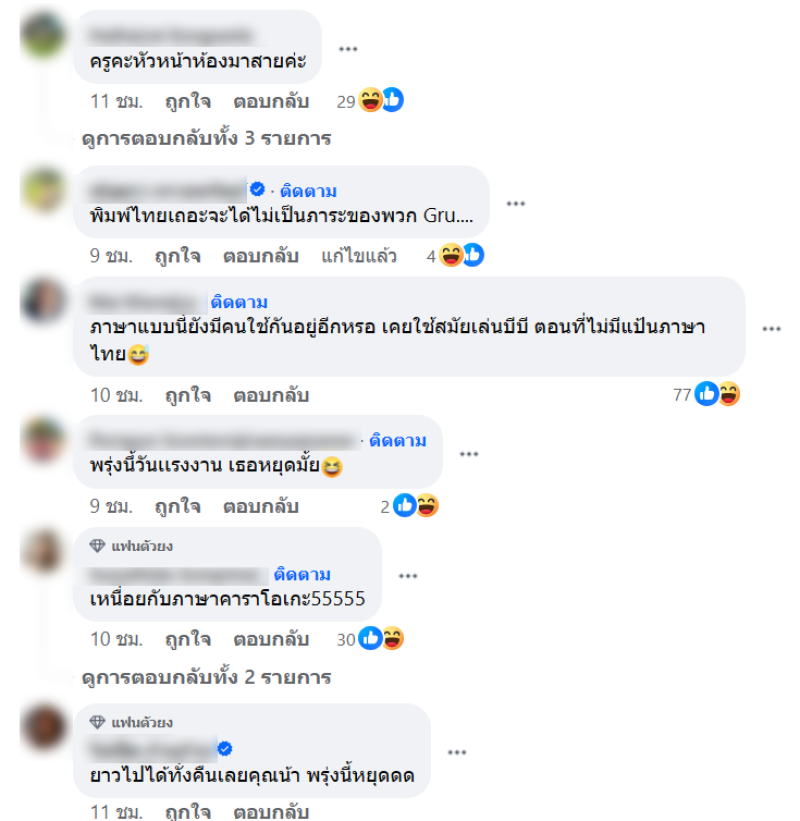
Task: Open options menu for the 'ครูคะหัวหน้าห้องมาสายค่ะ' comment
Action: click(348, 49)
